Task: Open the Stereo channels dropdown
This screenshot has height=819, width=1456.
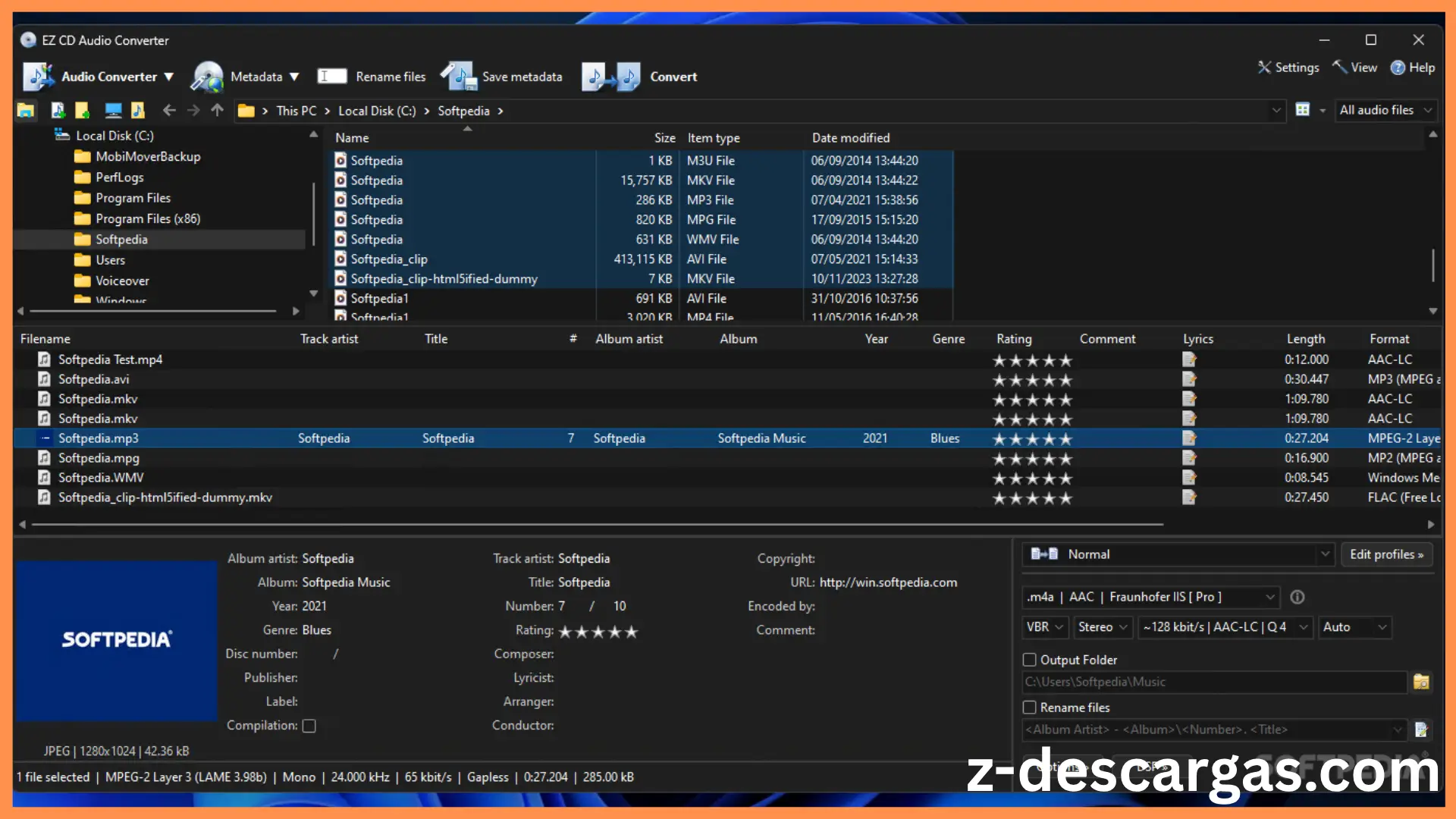Action: [1103, 627]
